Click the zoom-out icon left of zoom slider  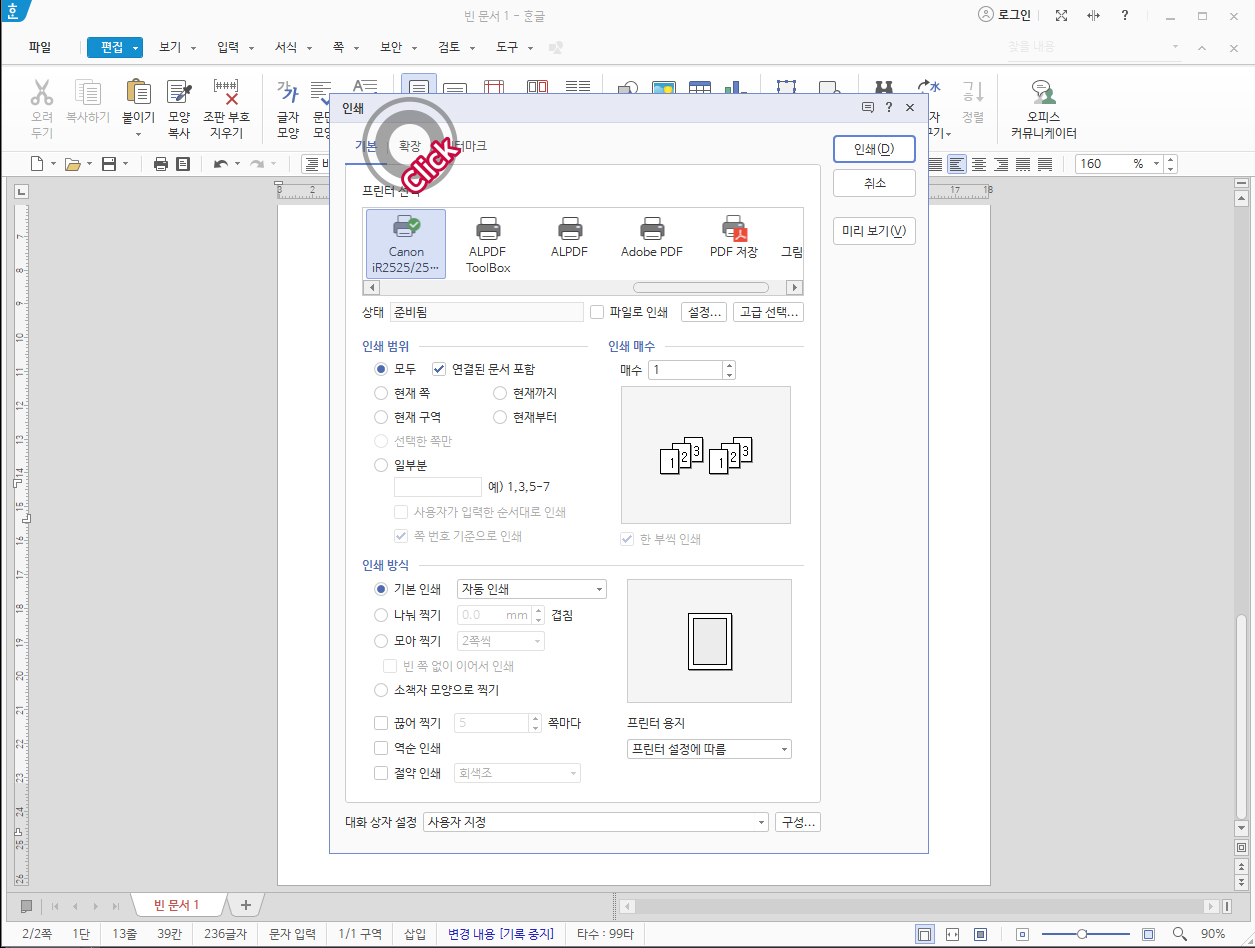(x=1021, y=934)
